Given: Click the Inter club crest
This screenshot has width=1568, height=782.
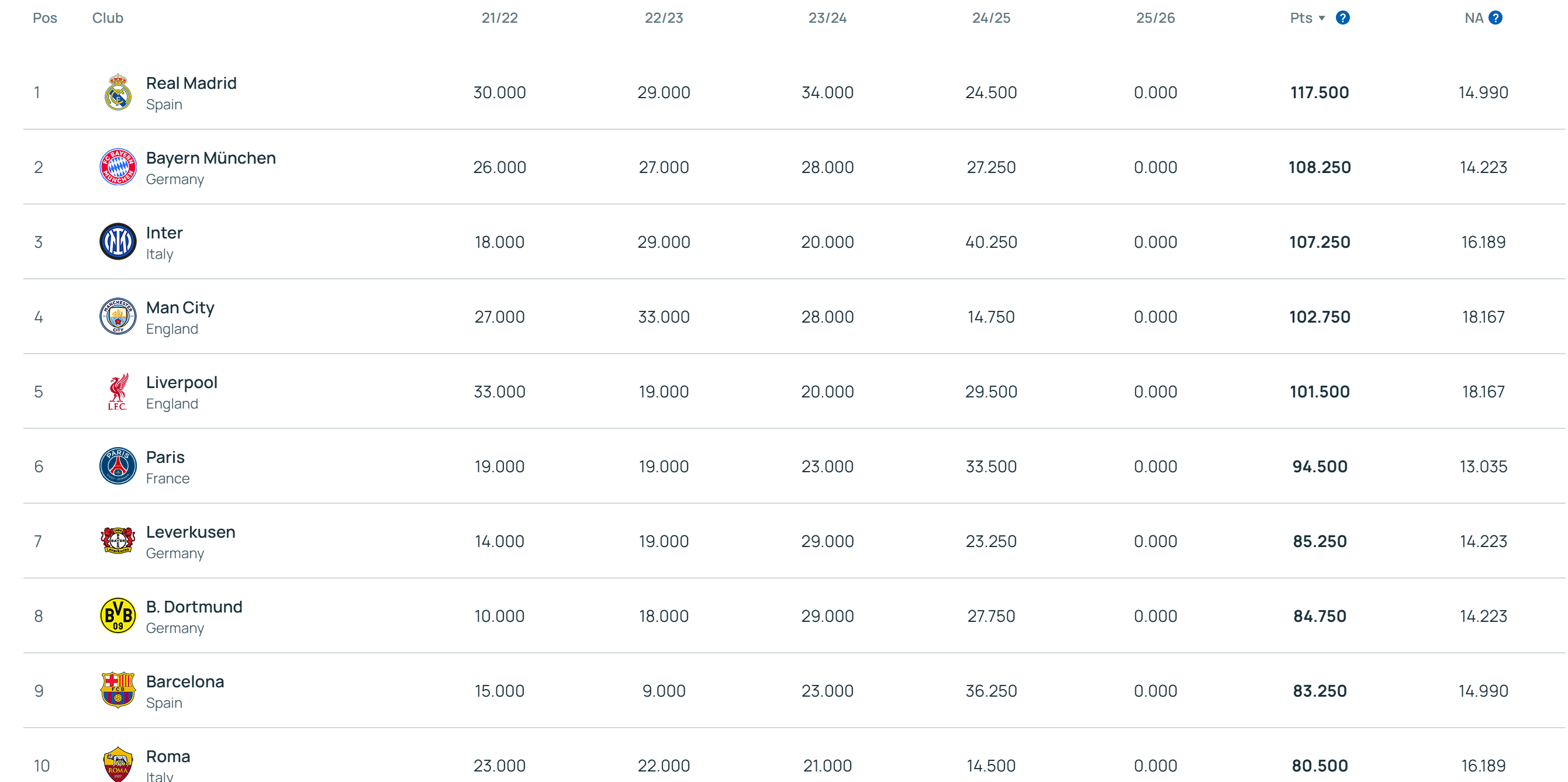Looking at the screenshot, I should pos(118,241).
